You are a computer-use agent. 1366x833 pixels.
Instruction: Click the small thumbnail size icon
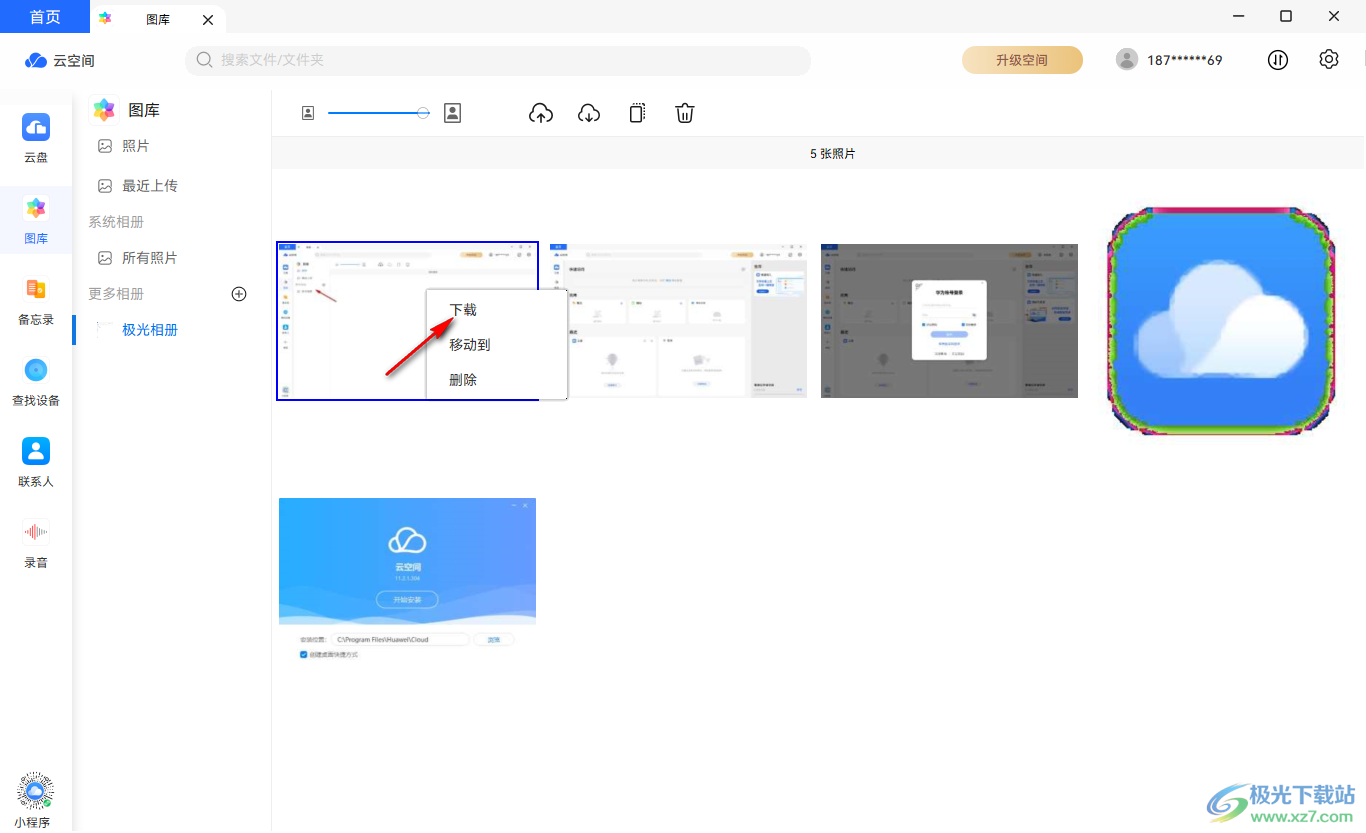tap(308, 113)
